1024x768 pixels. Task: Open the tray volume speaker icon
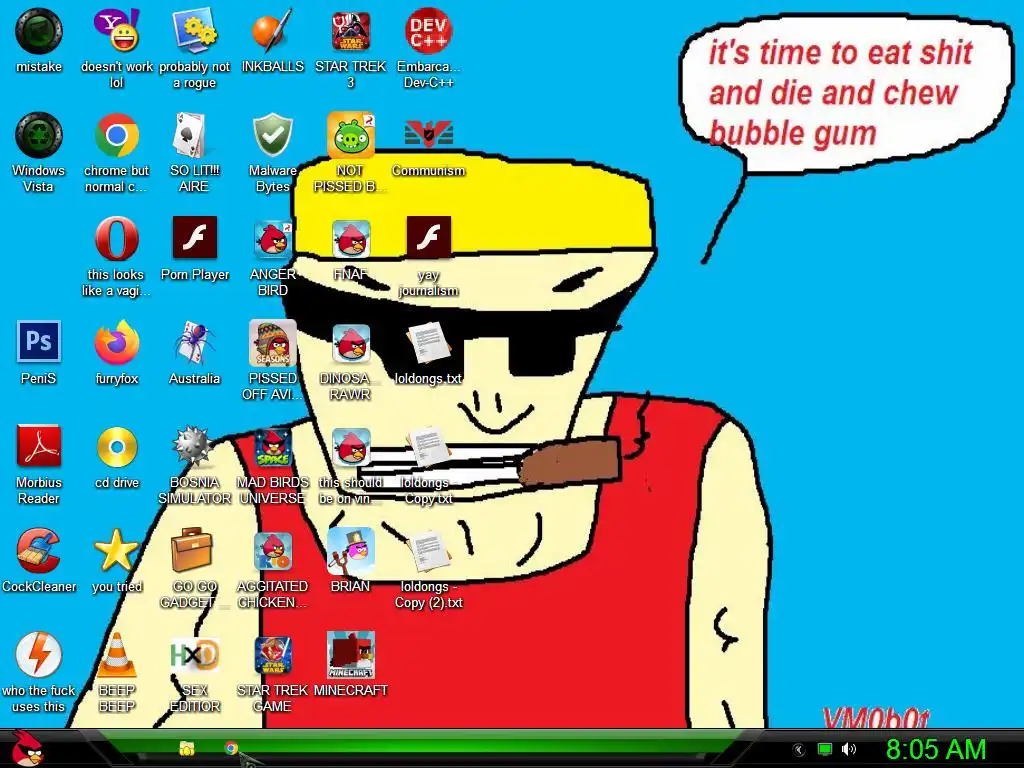coord(849,749)
